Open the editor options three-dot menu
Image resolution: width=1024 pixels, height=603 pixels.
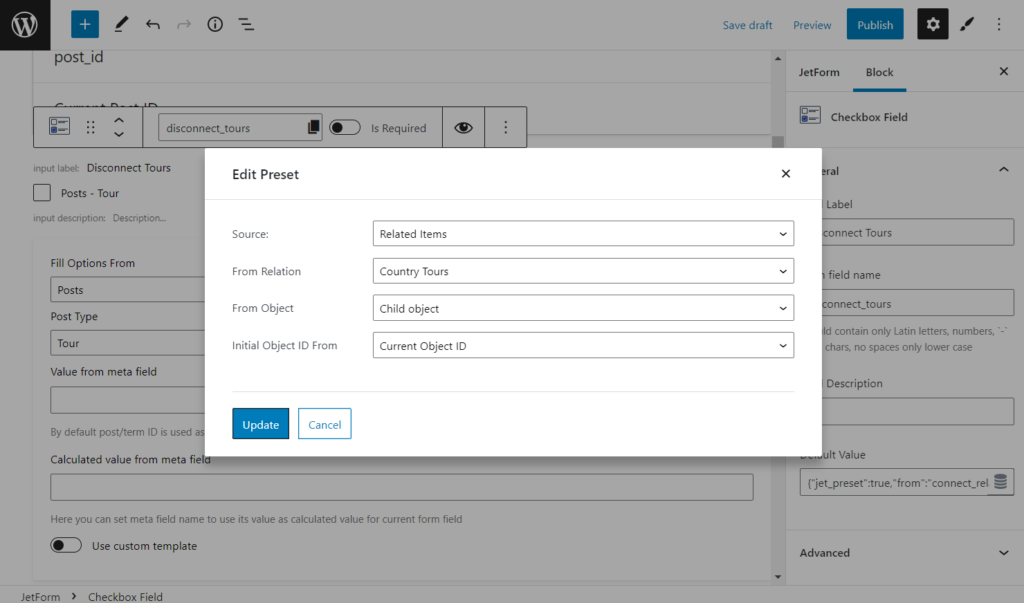[999, 25]
